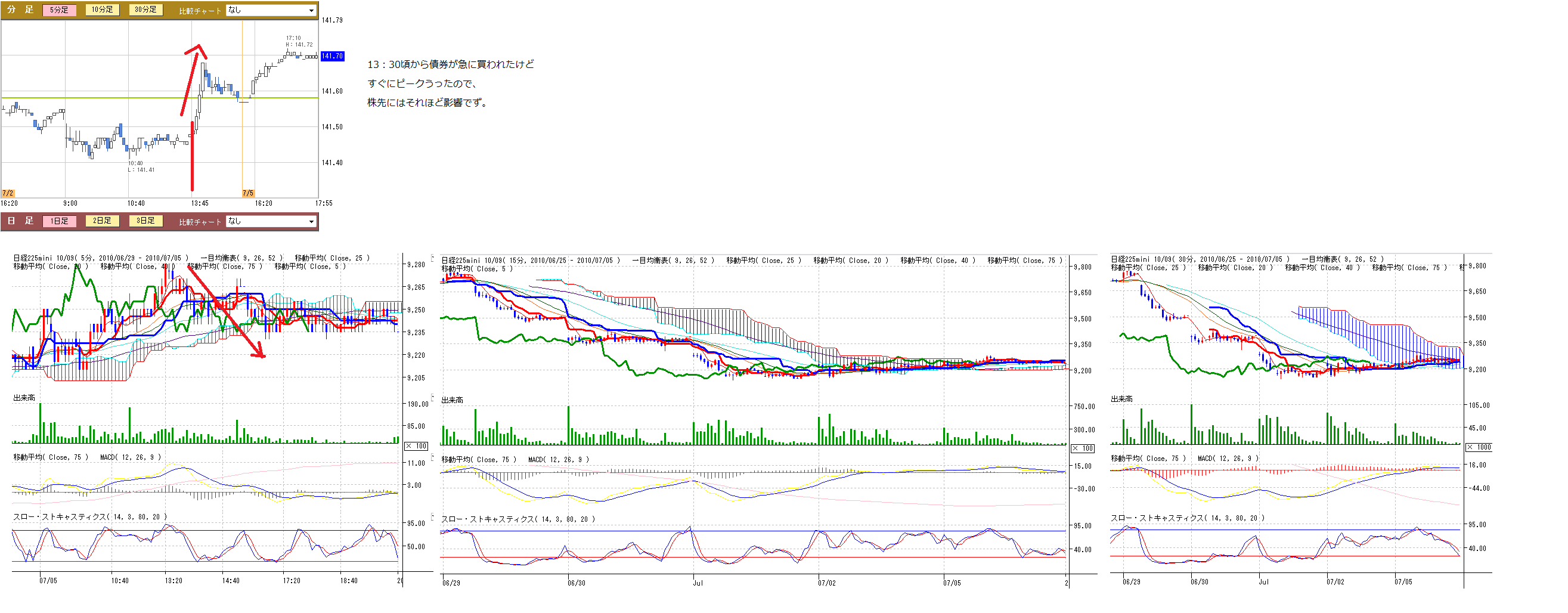This screenshot has height=613, width=1568.
Task: Click the ×100 scale box on 5分 chart
Action: [416, 446]
